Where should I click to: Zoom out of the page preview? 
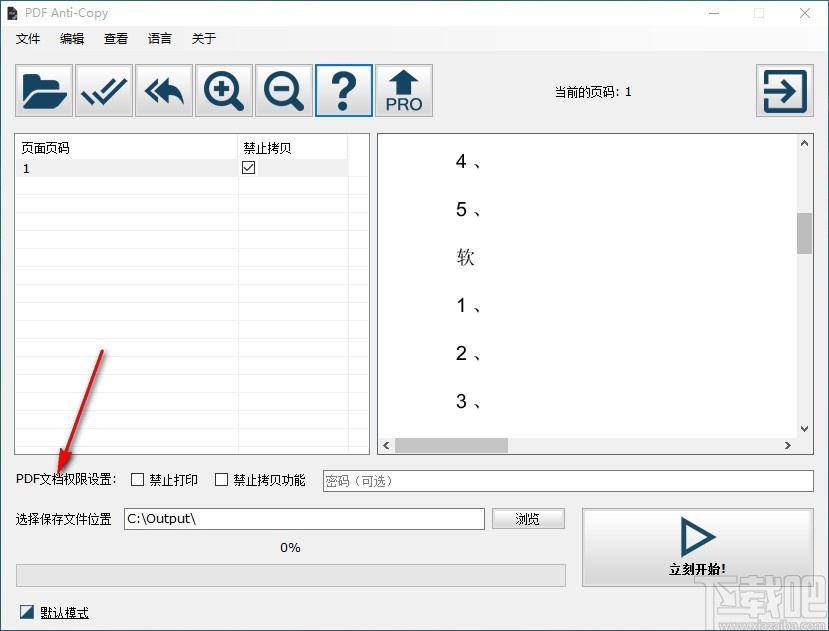(283, 90)
